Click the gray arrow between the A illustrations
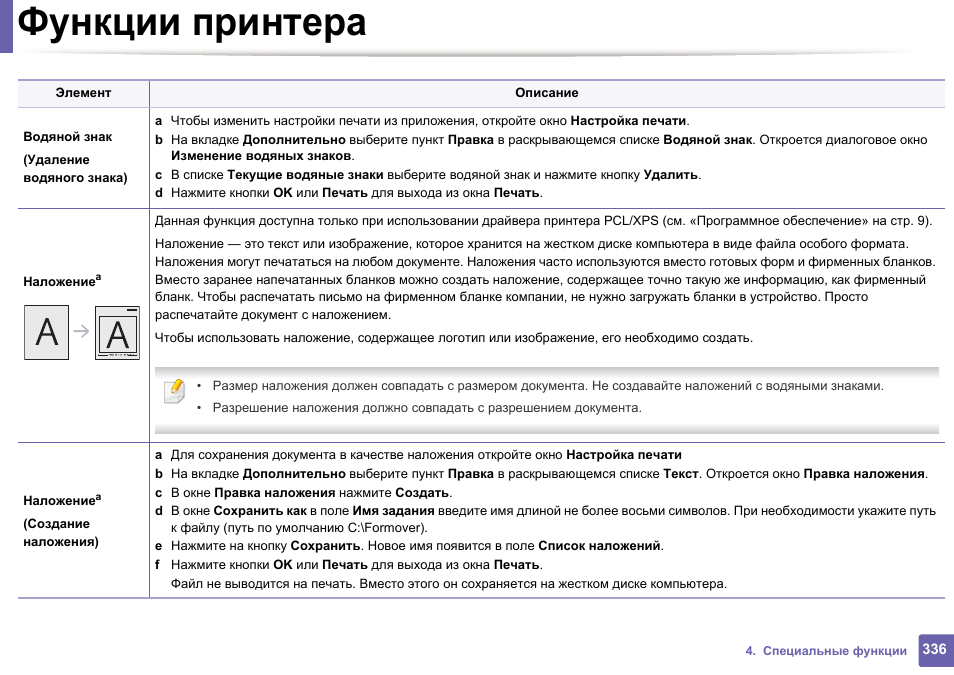This screenshot has width=954, height=675. pyautogui.click(x=80, y=331)
